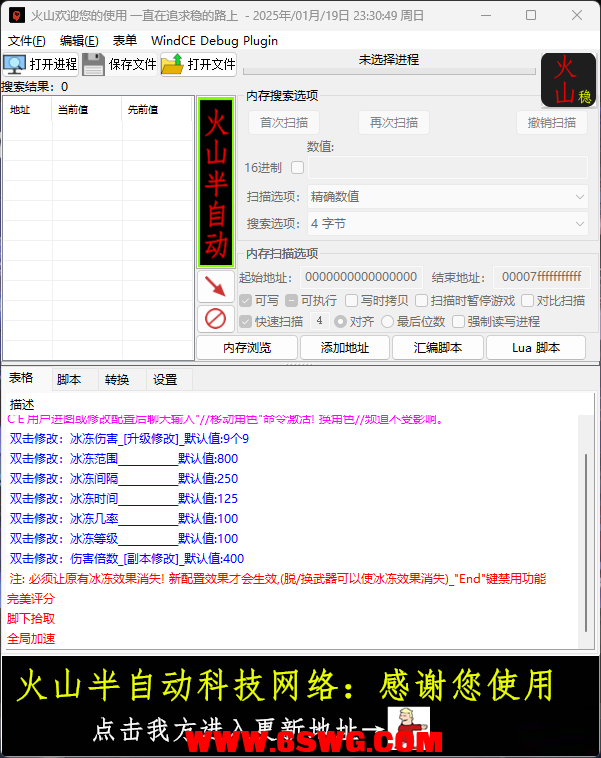Viewport: 601px width, 758px height.
Task: Expand the 搜索选项 4 字节 dropdown
Action: (x=447, y=223)
